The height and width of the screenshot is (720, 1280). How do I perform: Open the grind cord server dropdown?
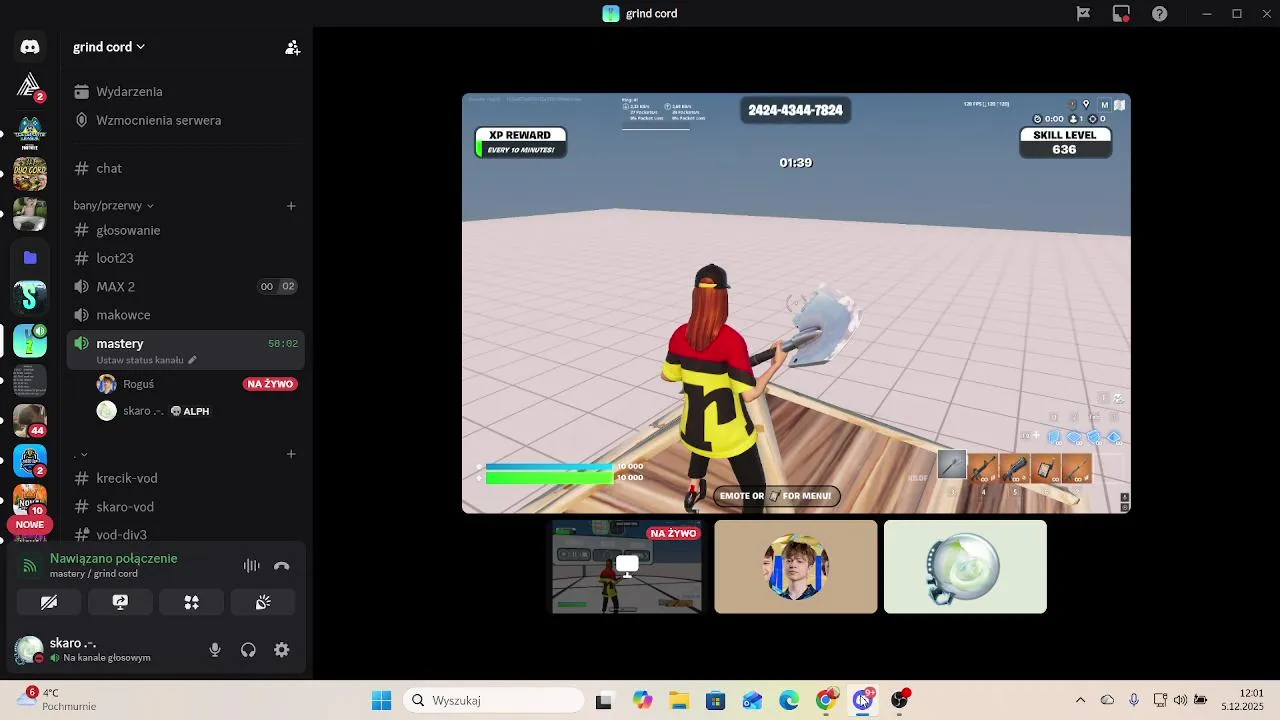(109, 47)
